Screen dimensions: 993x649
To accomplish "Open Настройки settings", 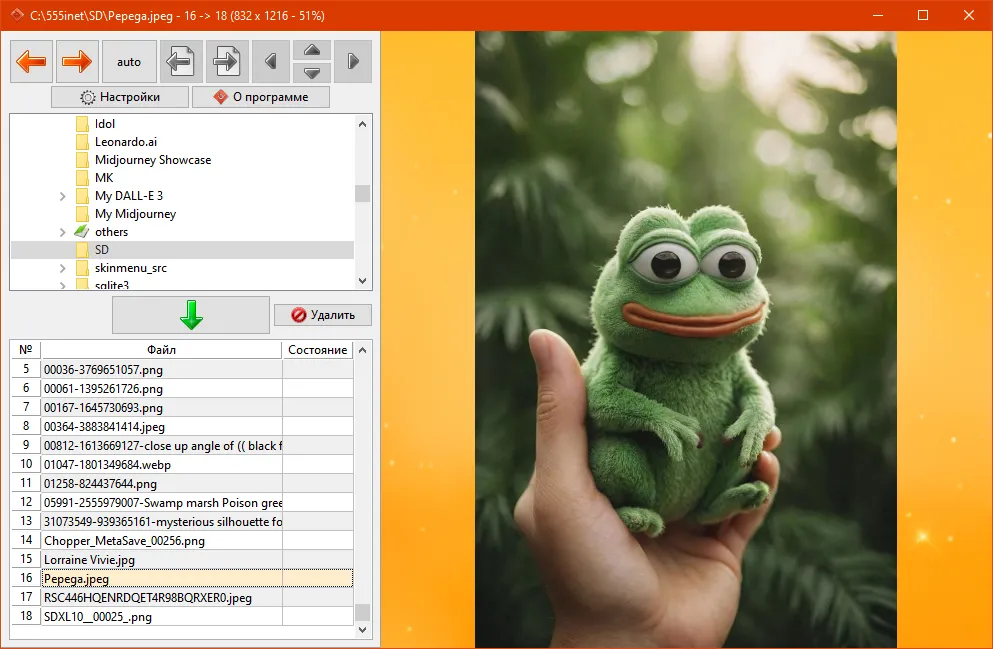I will [x=120, y=97].
